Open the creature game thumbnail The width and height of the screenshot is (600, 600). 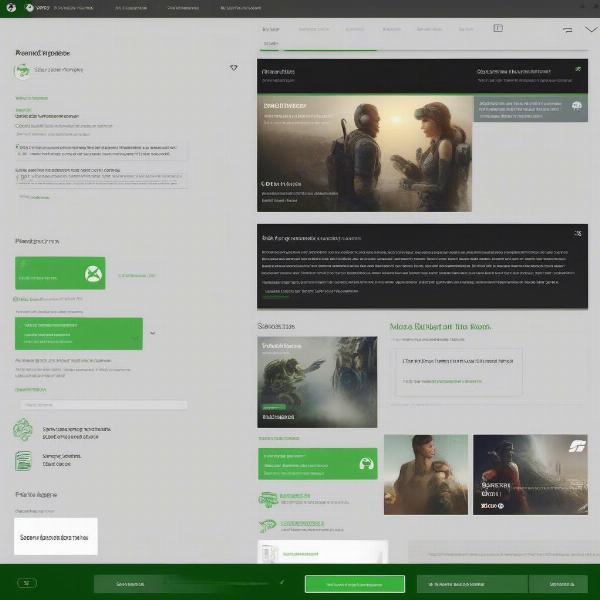tap(317, 382)
